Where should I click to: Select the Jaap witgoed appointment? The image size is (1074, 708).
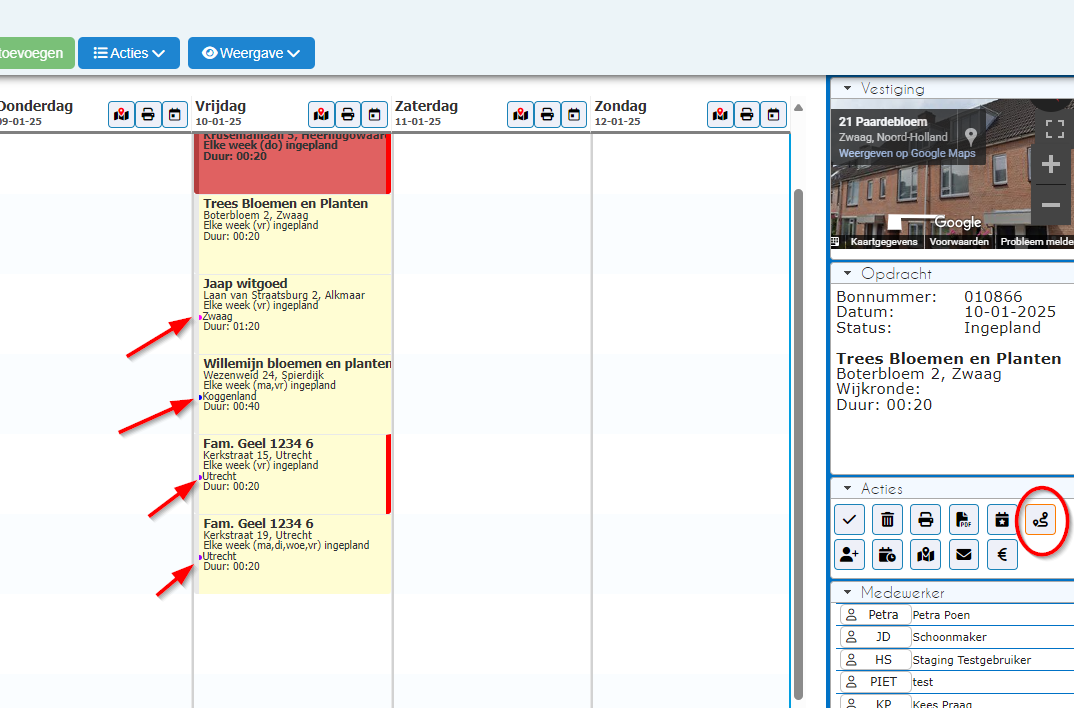pos(293,314)
